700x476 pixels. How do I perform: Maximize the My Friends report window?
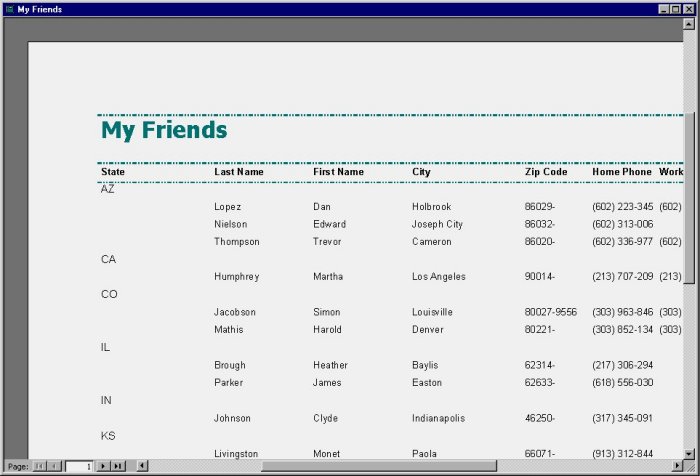[676, 9]
